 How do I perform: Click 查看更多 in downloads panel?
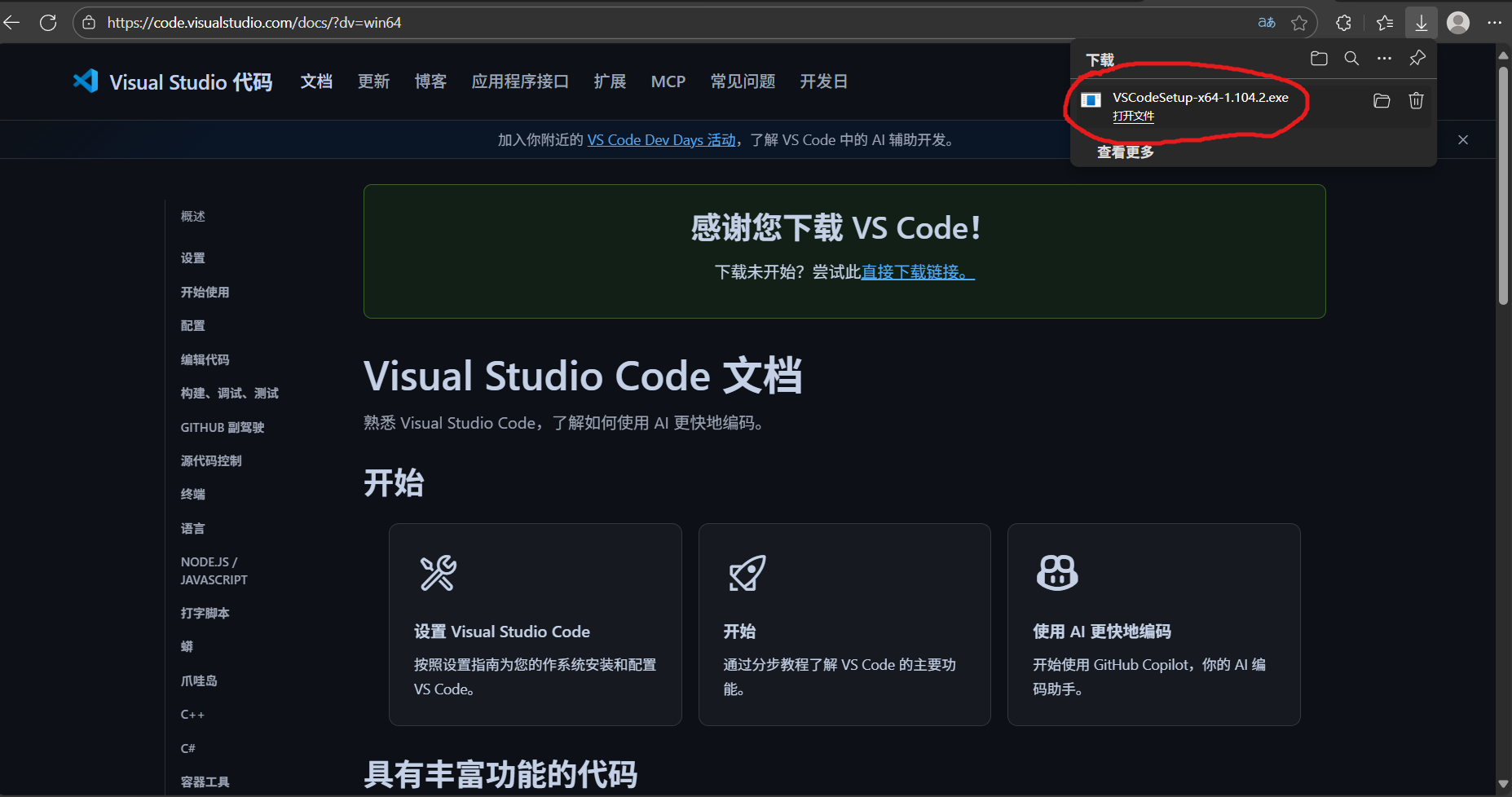pyautogui.click(x=1125, y=152)
